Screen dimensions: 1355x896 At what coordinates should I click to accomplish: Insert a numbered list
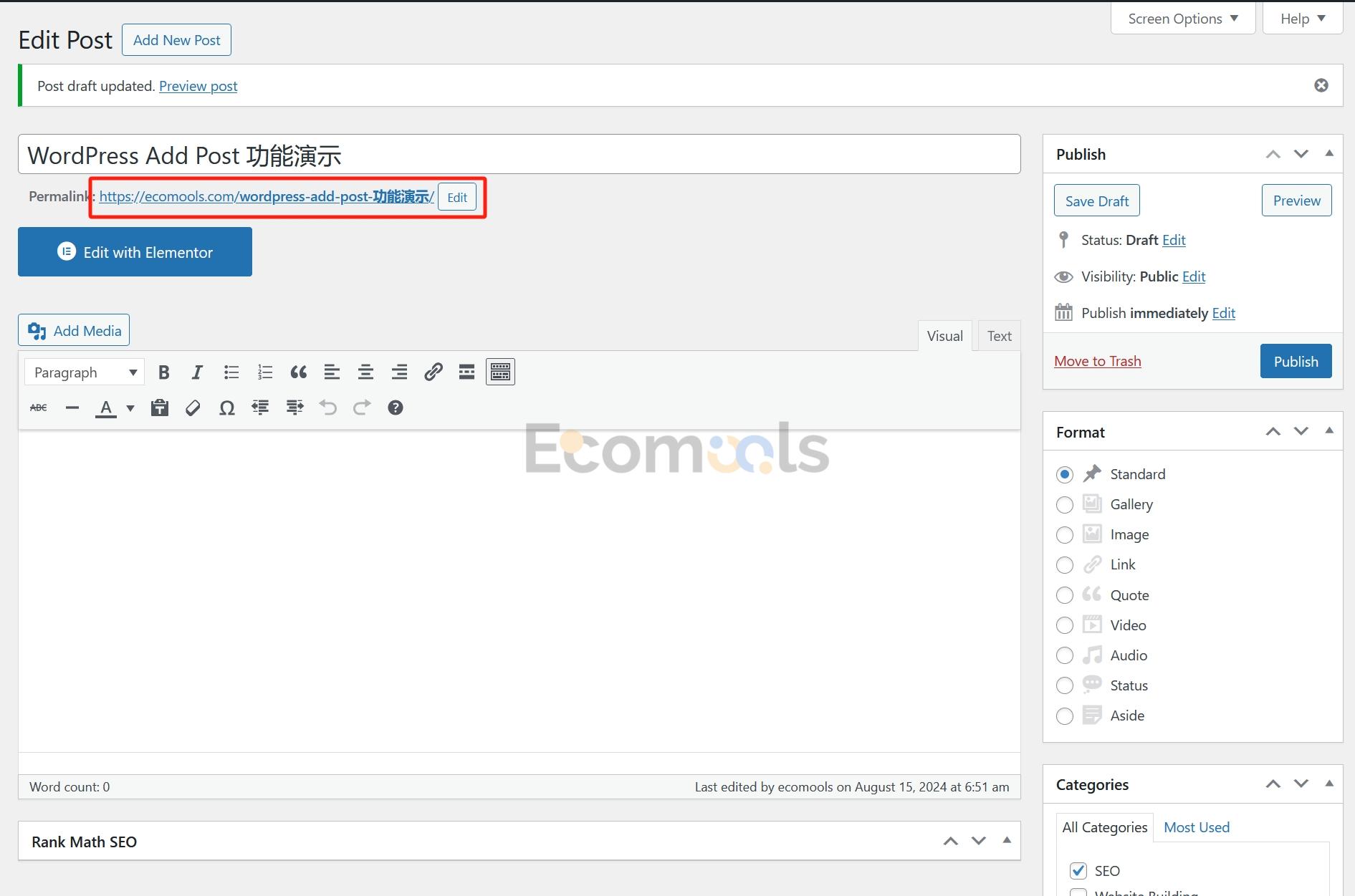tap(265, 372)
